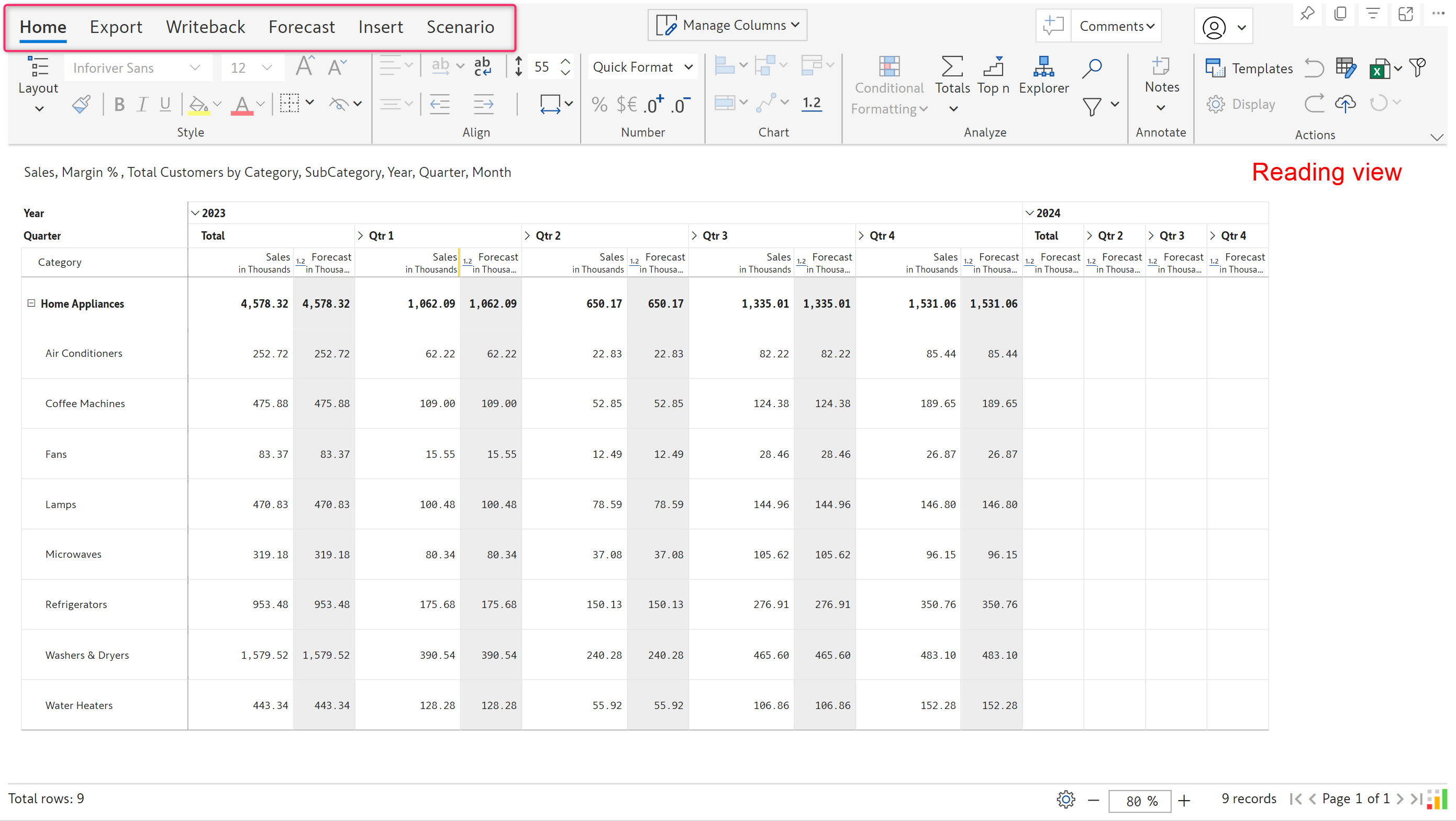Toggle underline formatting

(165, 104)
